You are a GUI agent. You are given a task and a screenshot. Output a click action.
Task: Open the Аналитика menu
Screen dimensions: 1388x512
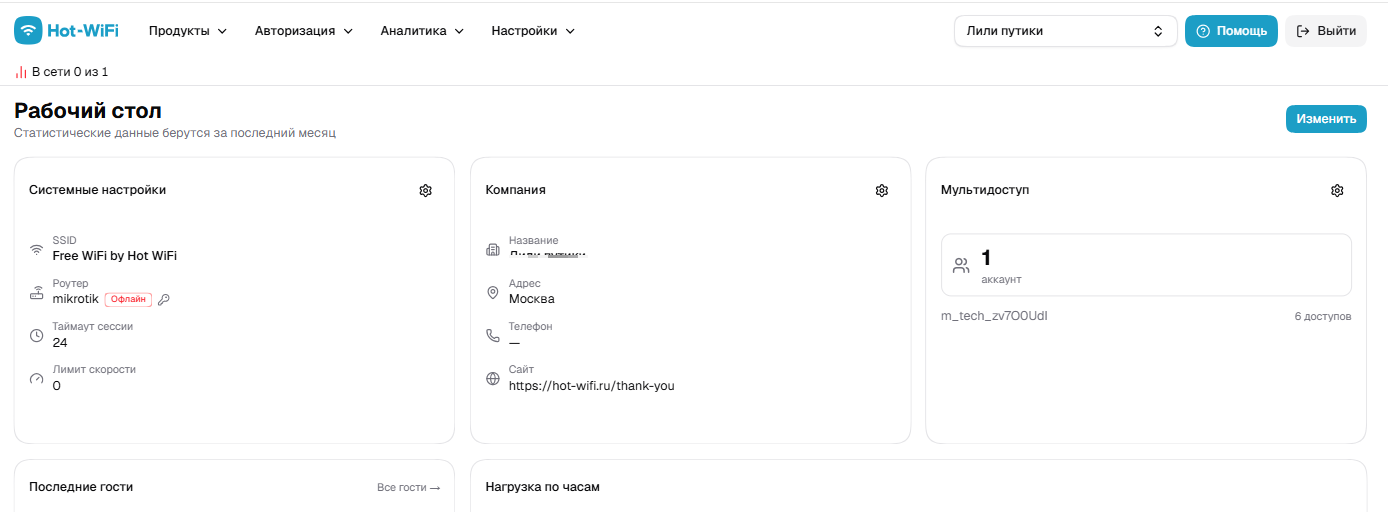point(422,31)
